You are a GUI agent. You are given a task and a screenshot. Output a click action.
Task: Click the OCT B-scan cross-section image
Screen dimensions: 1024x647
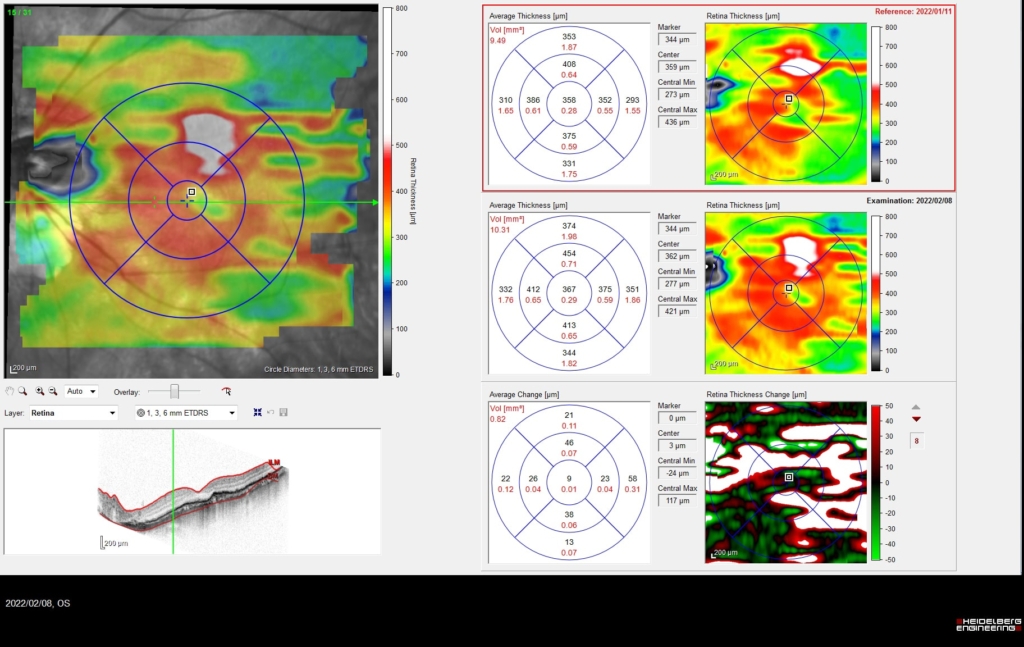[192, 492]
